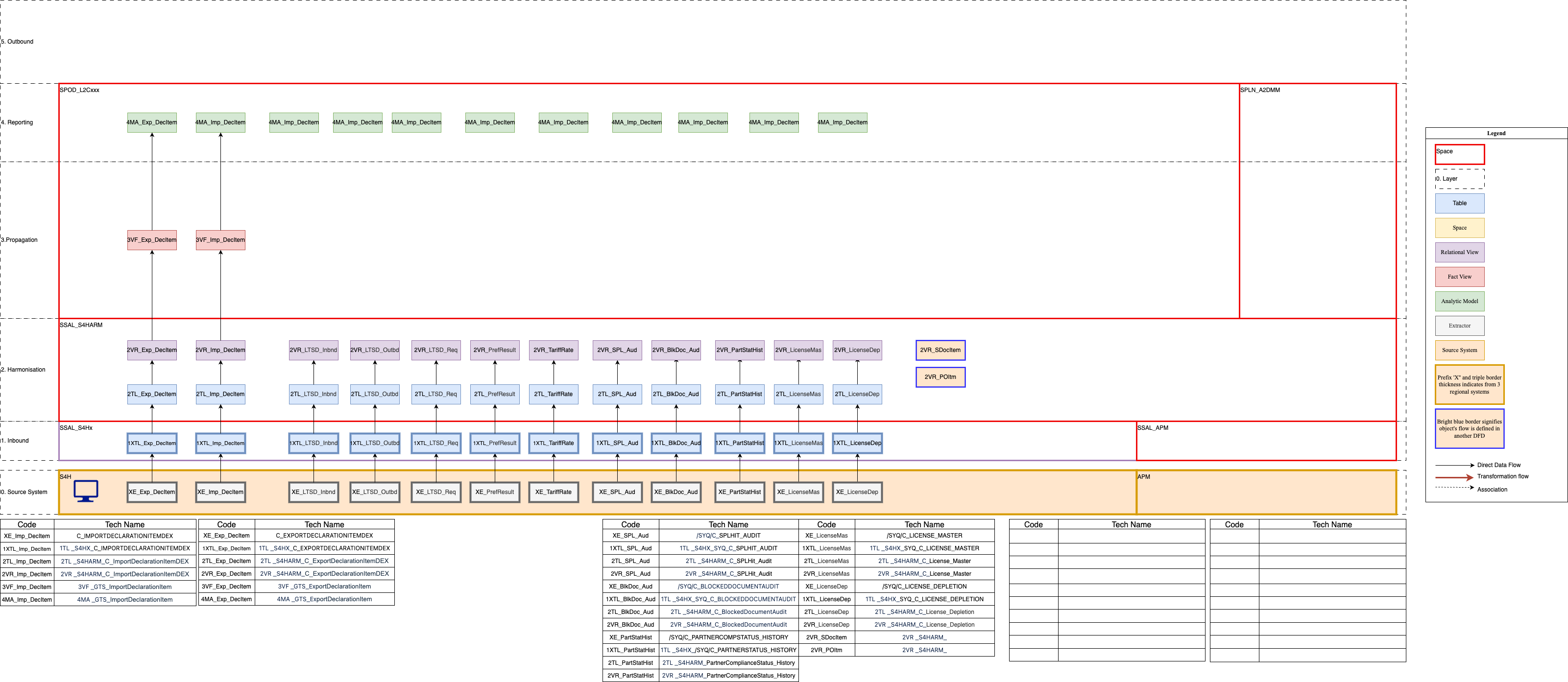Click the blue monitor icon in S4H
Viewport: 1568px width, 682px height.
coord(86,491)
